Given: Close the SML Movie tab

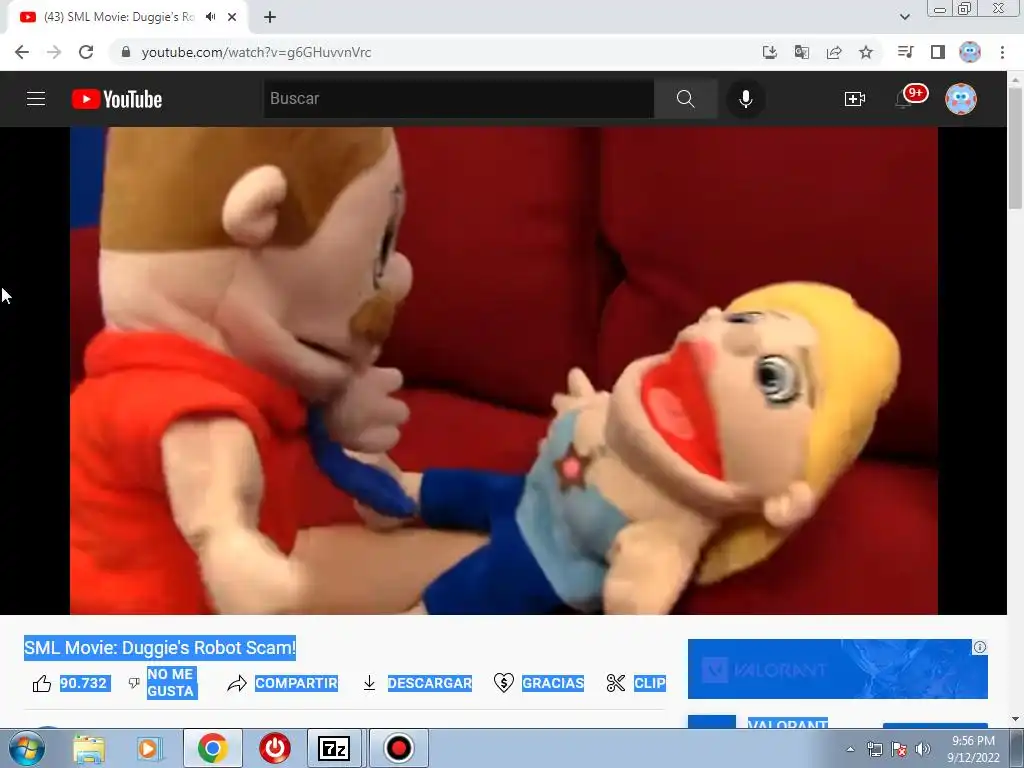Looking at the screenshot, I should 232,18.
